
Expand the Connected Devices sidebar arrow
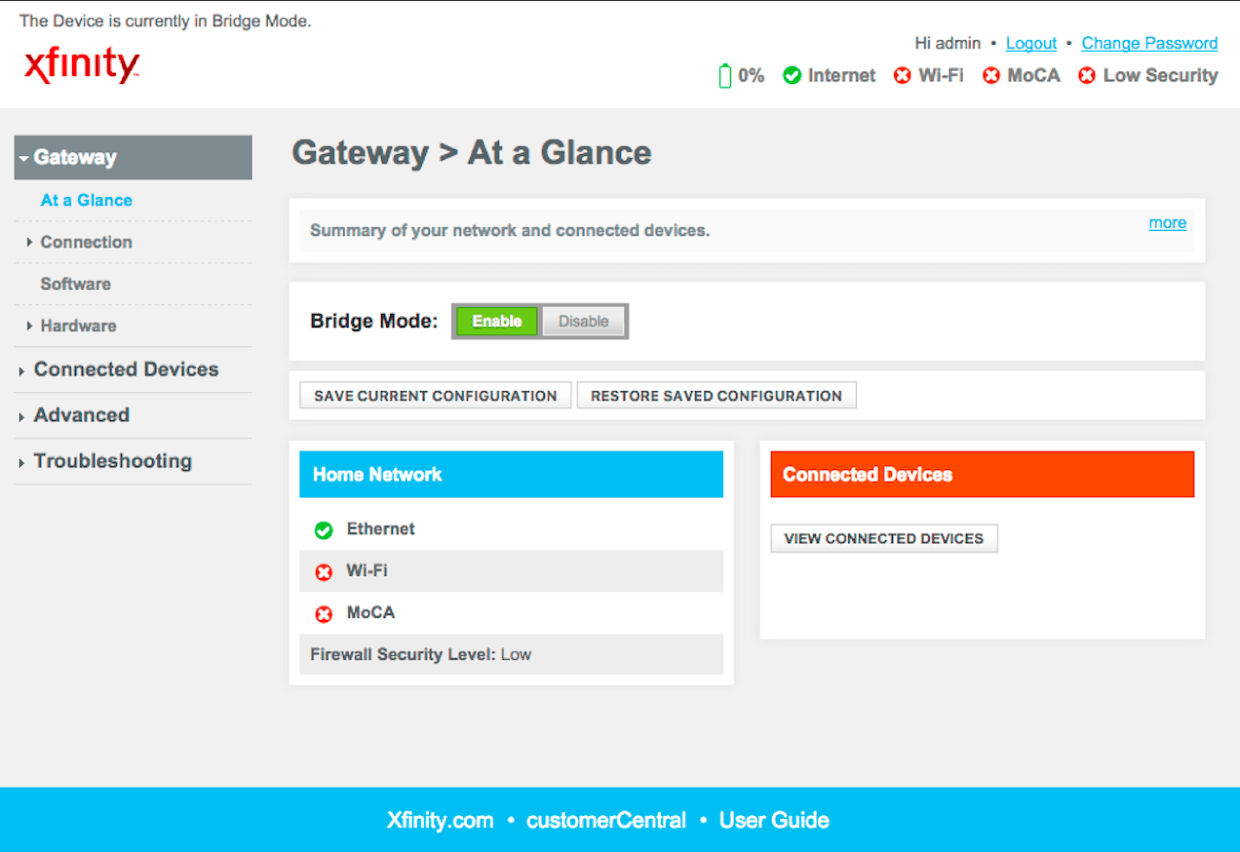22,371
